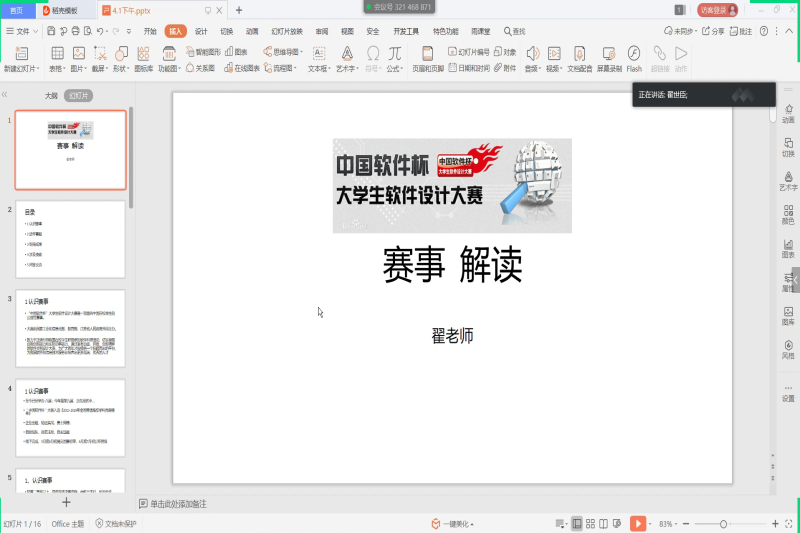Click the 附件 attachment paperclip button

coord(505,68)
